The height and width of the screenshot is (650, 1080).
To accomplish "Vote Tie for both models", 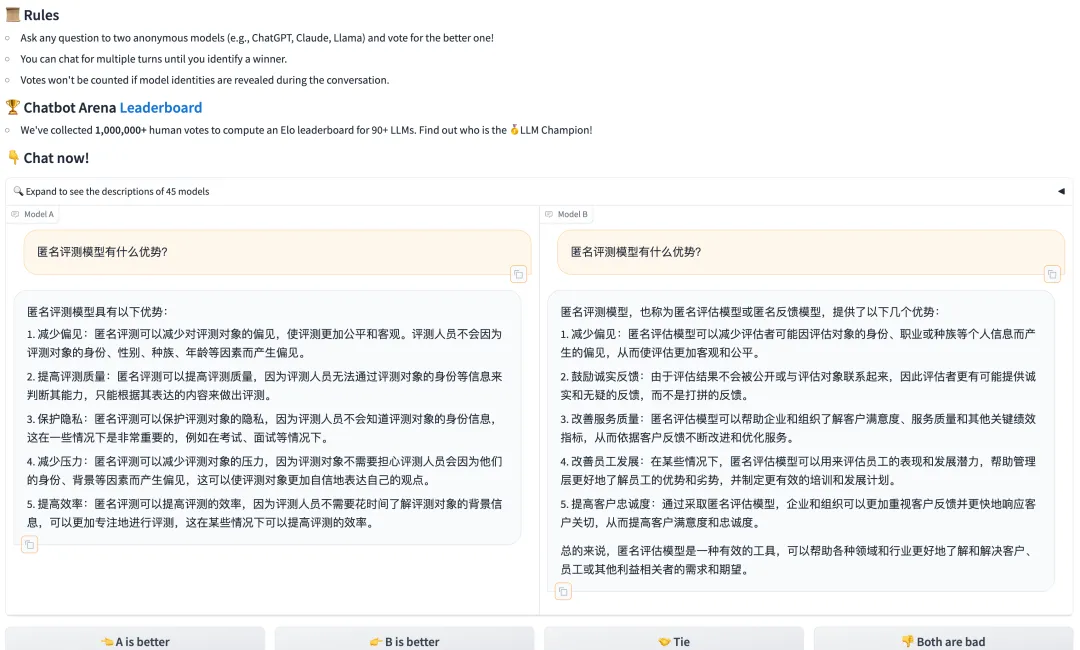I will pos(673,641).
